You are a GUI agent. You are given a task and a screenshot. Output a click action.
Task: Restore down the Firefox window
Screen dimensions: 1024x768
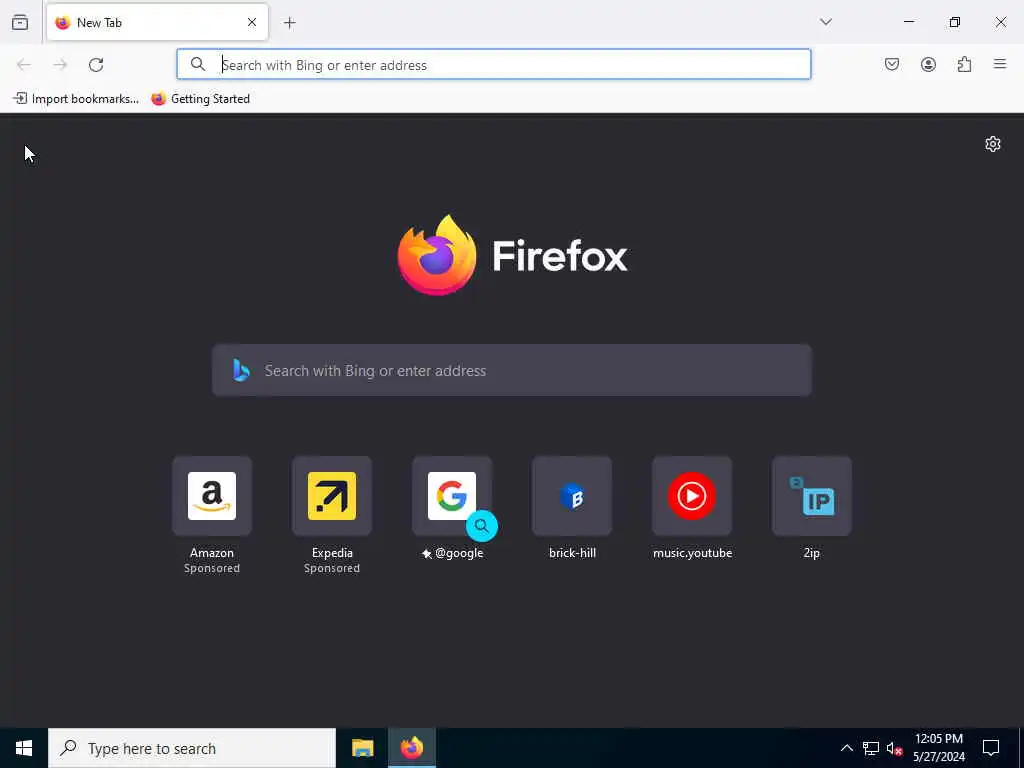click(954, 22)
